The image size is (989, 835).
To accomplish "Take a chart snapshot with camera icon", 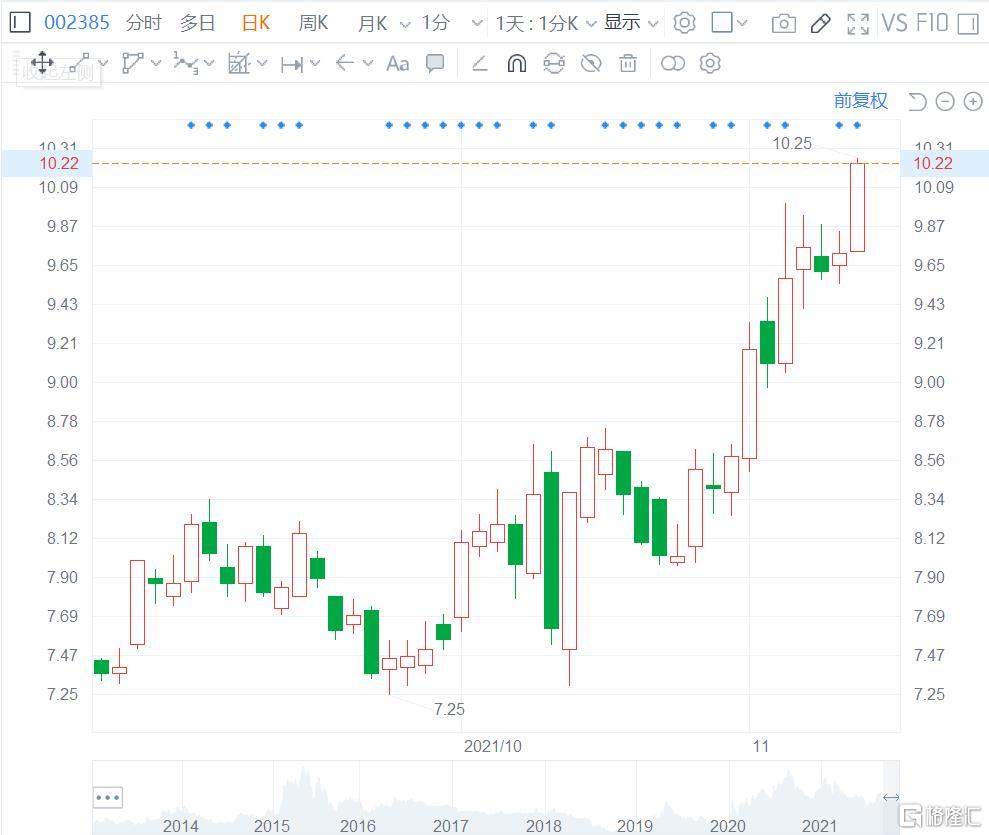I will click(x=783, y=24).
